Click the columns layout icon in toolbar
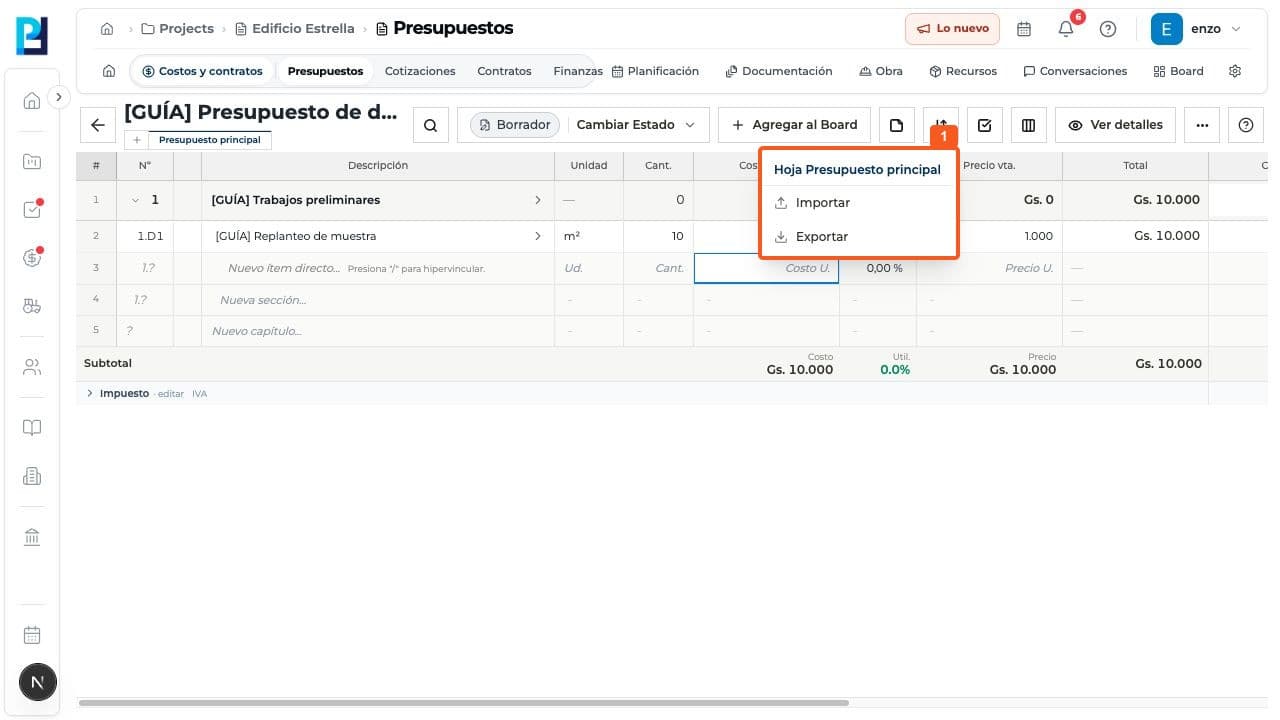 click(x=1028, y=125)
